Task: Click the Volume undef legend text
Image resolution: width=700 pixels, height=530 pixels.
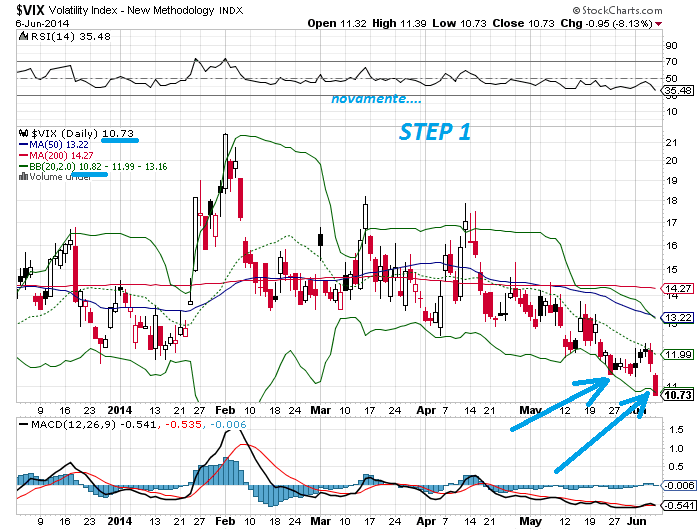Action: (x=60, y=177)
